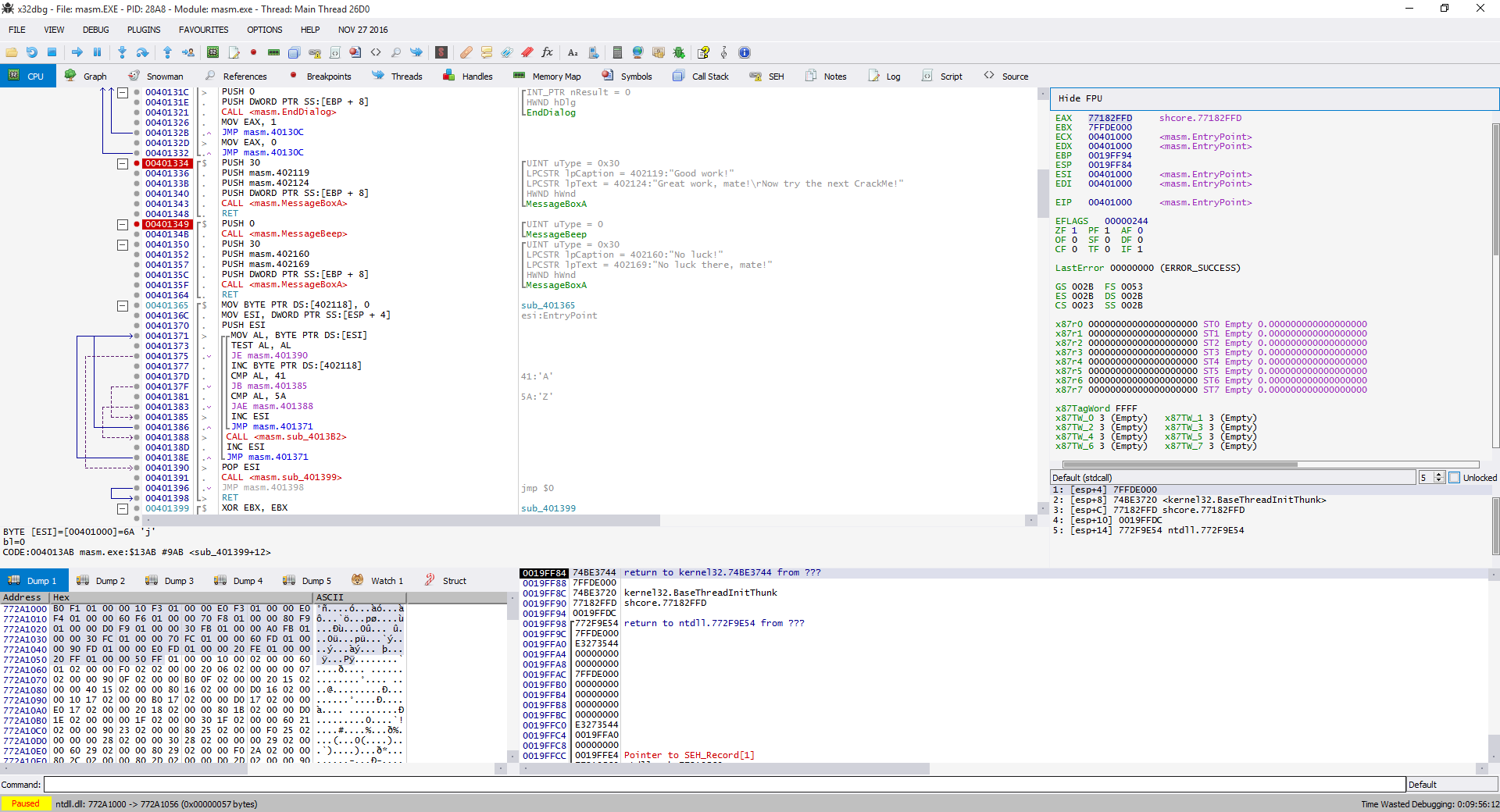Open the Default (stdcall) calling convention dropdown
This screenshot has width=1500, height=812.
click(x=1234, y=477)
